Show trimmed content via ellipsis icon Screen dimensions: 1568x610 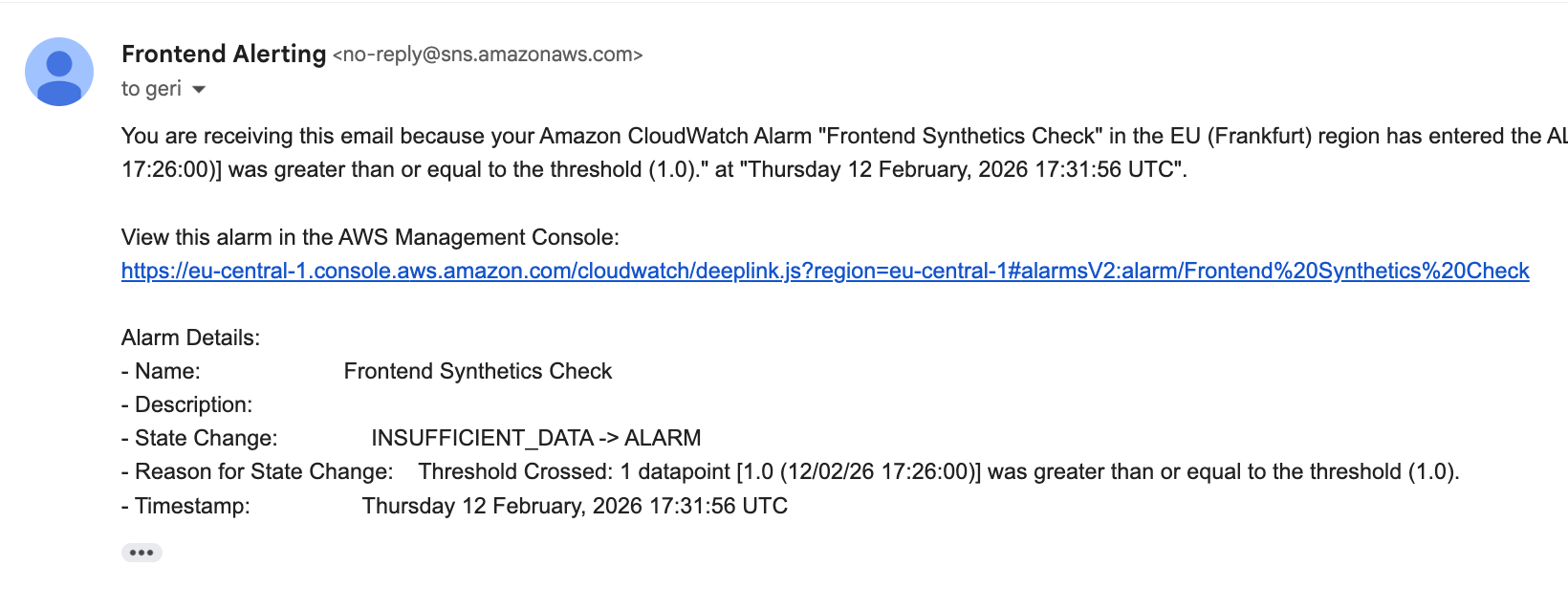(x=142, y=553)
